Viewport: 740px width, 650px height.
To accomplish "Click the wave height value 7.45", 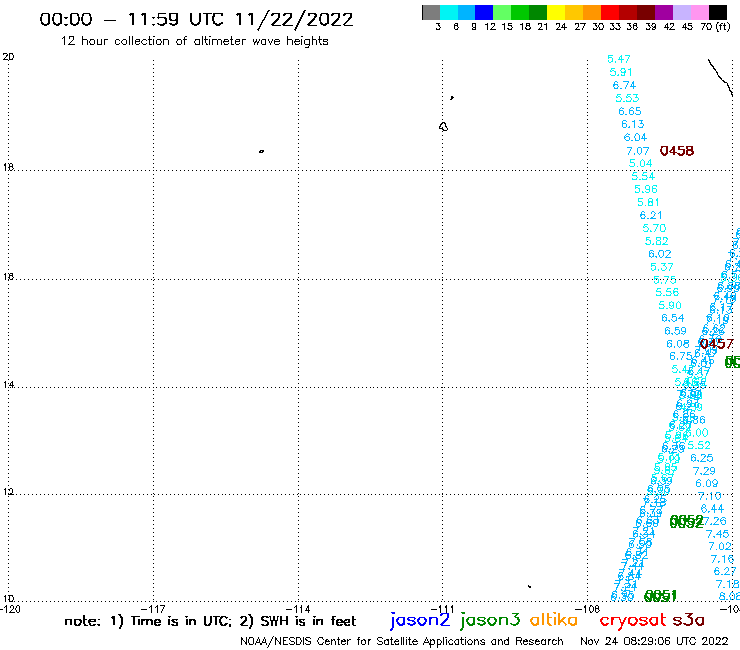I will click(x=718, y=534).
